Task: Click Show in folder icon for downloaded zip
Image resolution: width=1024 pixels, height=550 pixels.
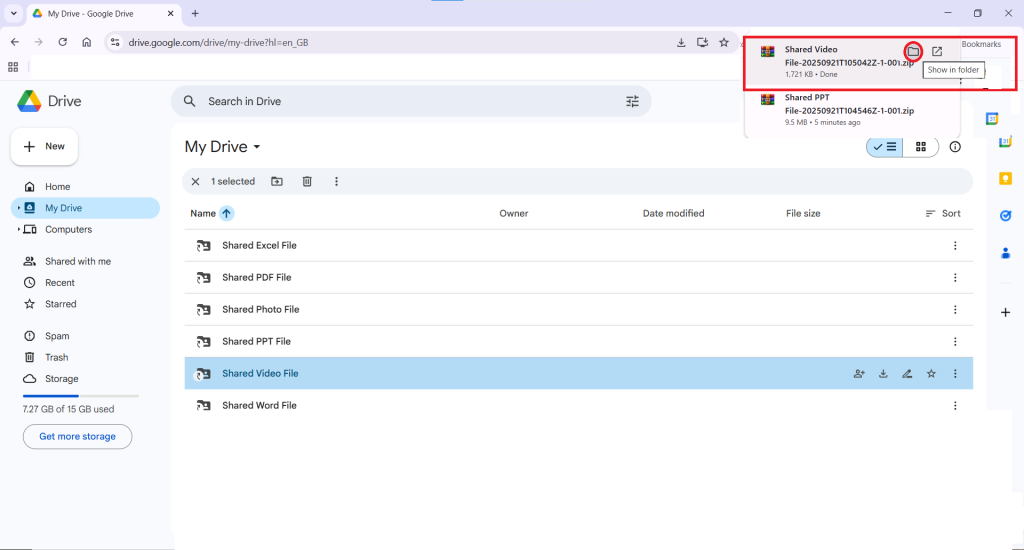Action: (913, 51)
